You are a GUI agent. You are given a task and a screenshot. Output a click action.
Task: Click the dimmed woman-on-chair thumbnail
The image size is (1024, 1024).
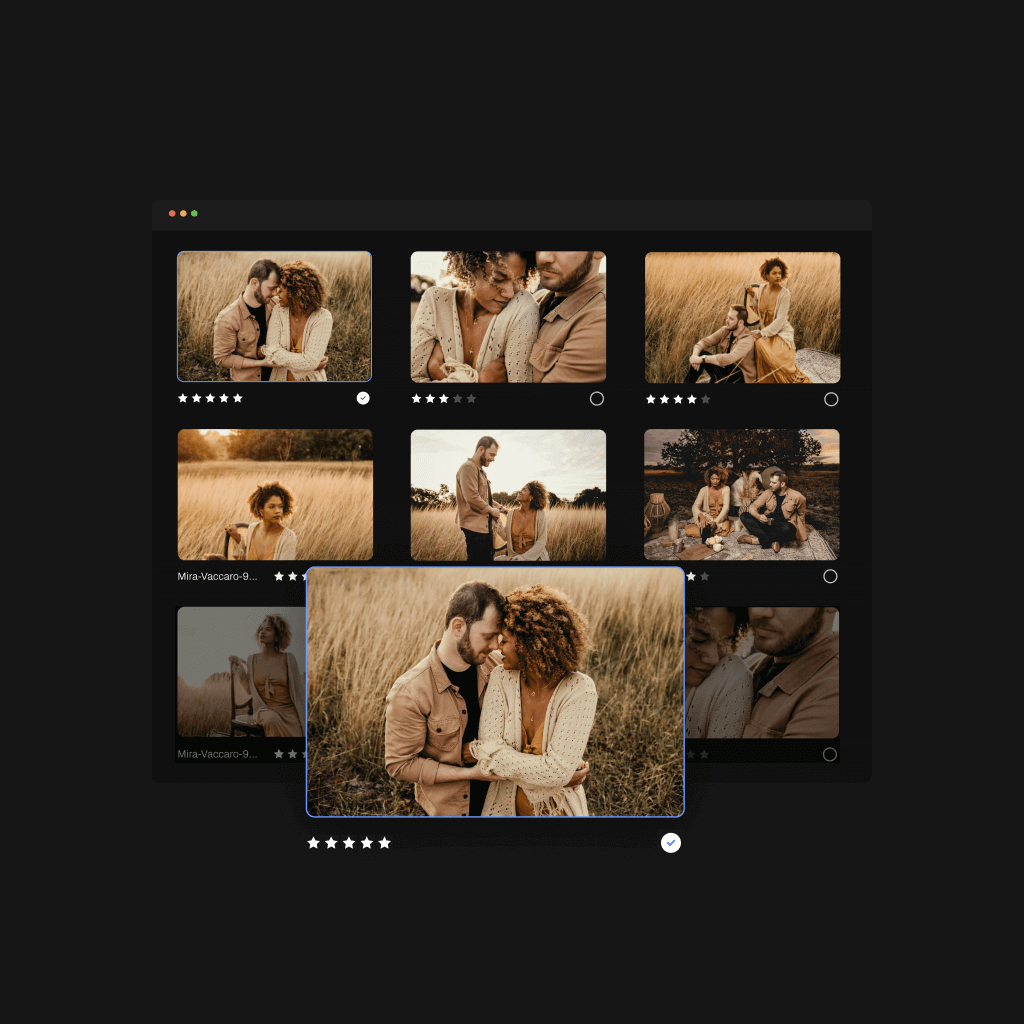[x=240, y=672]
